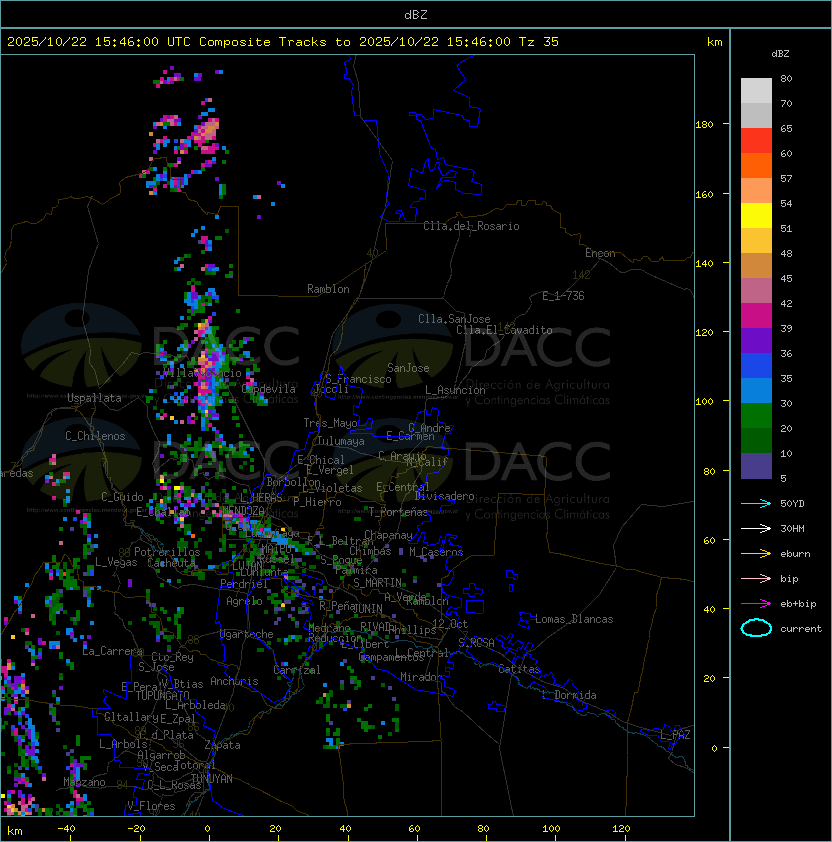Pick the purple 39-36 dBZ legend swatch
The image size is (832, 842).
(756, 340)
